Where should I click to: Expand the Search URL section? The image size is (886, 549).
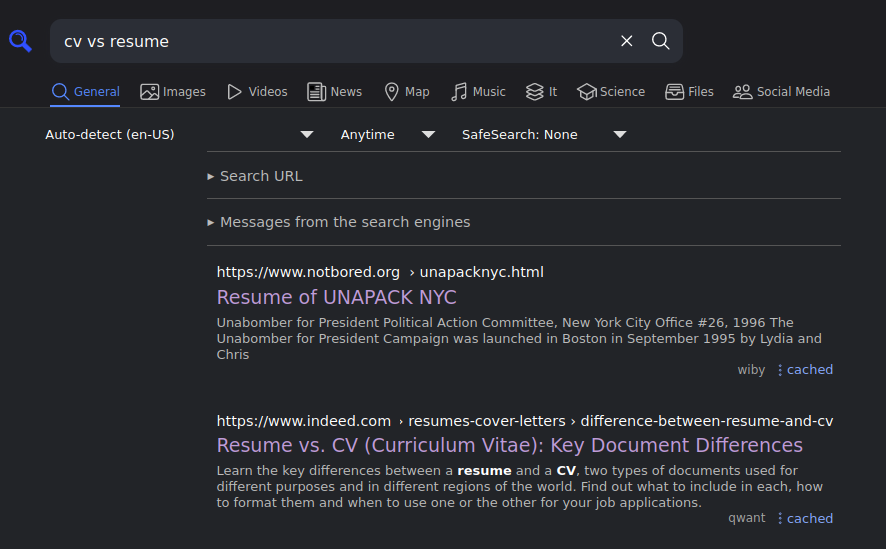[x=255, y=176]
